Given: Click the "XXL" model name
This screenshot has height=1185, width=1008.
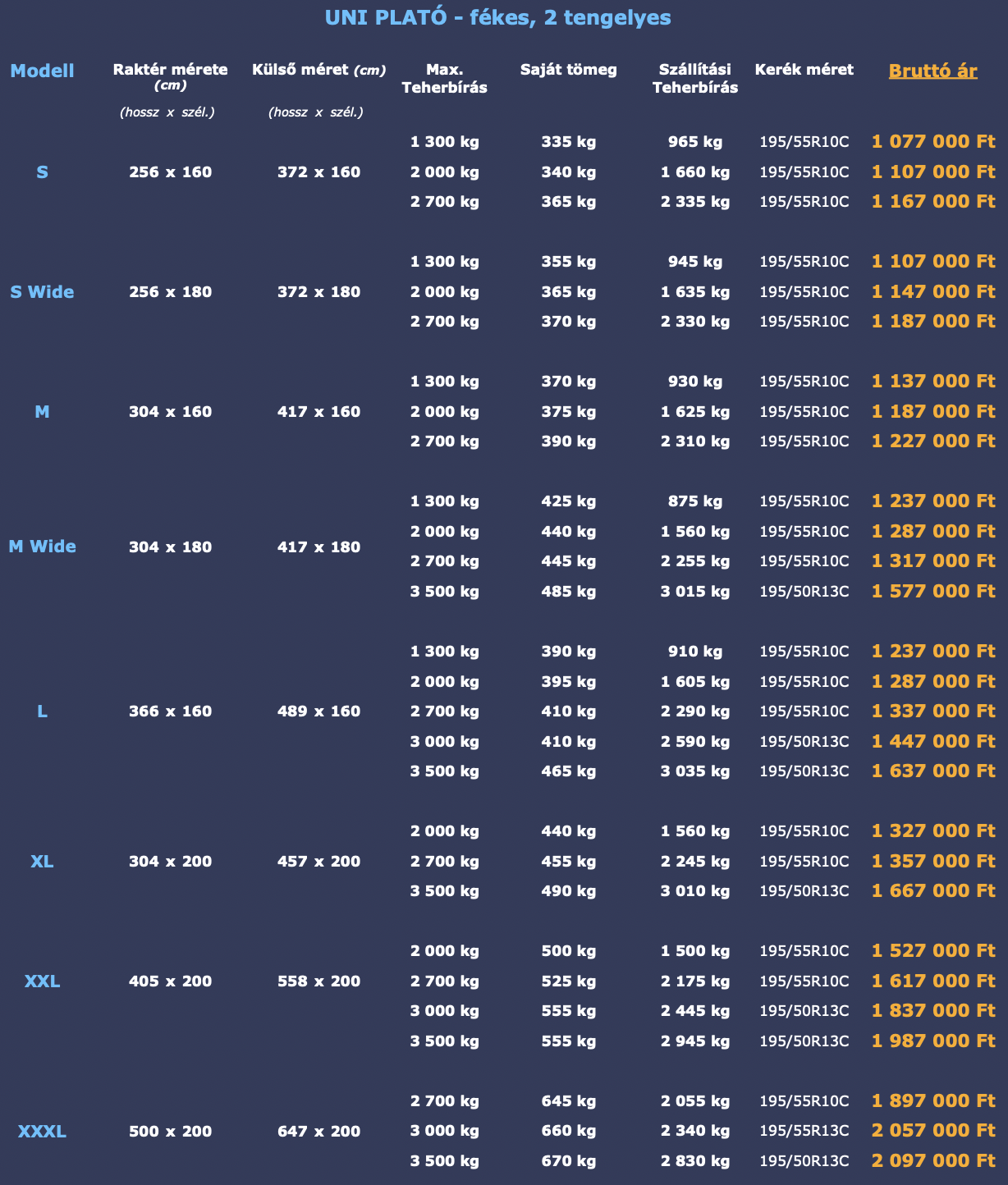Looking at the screenshot, I should (42, 981).
